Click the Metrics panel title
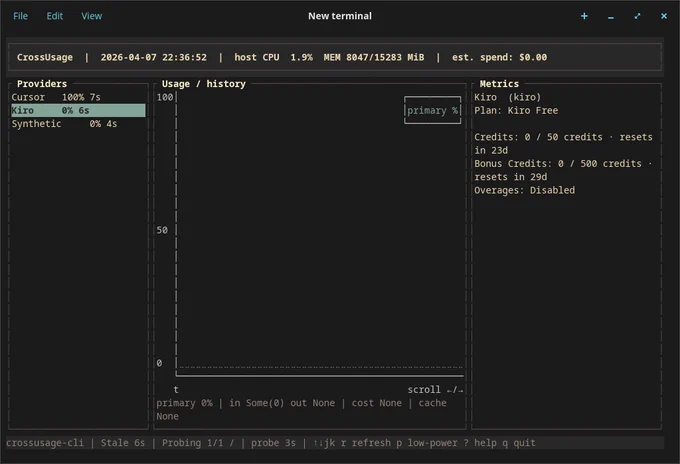This screenshot has height=464, width=680. click(x=499, y=84)
